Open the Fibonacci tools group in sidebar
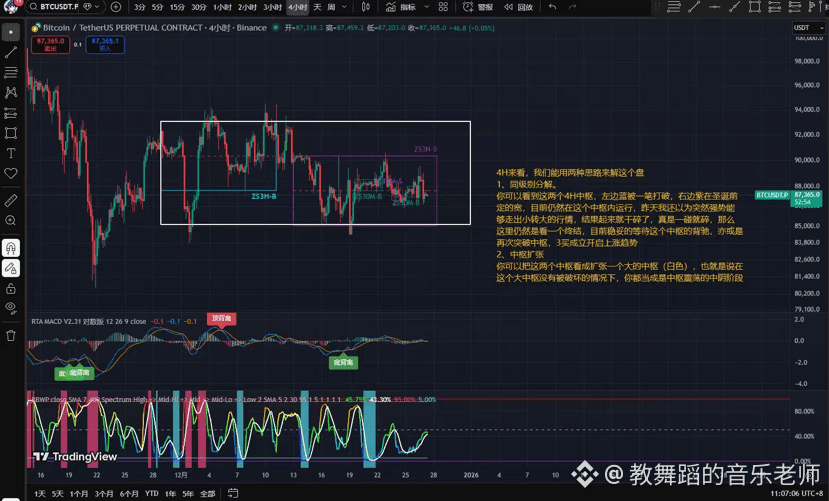Screen dimensions: 829x501 [11, 72]
